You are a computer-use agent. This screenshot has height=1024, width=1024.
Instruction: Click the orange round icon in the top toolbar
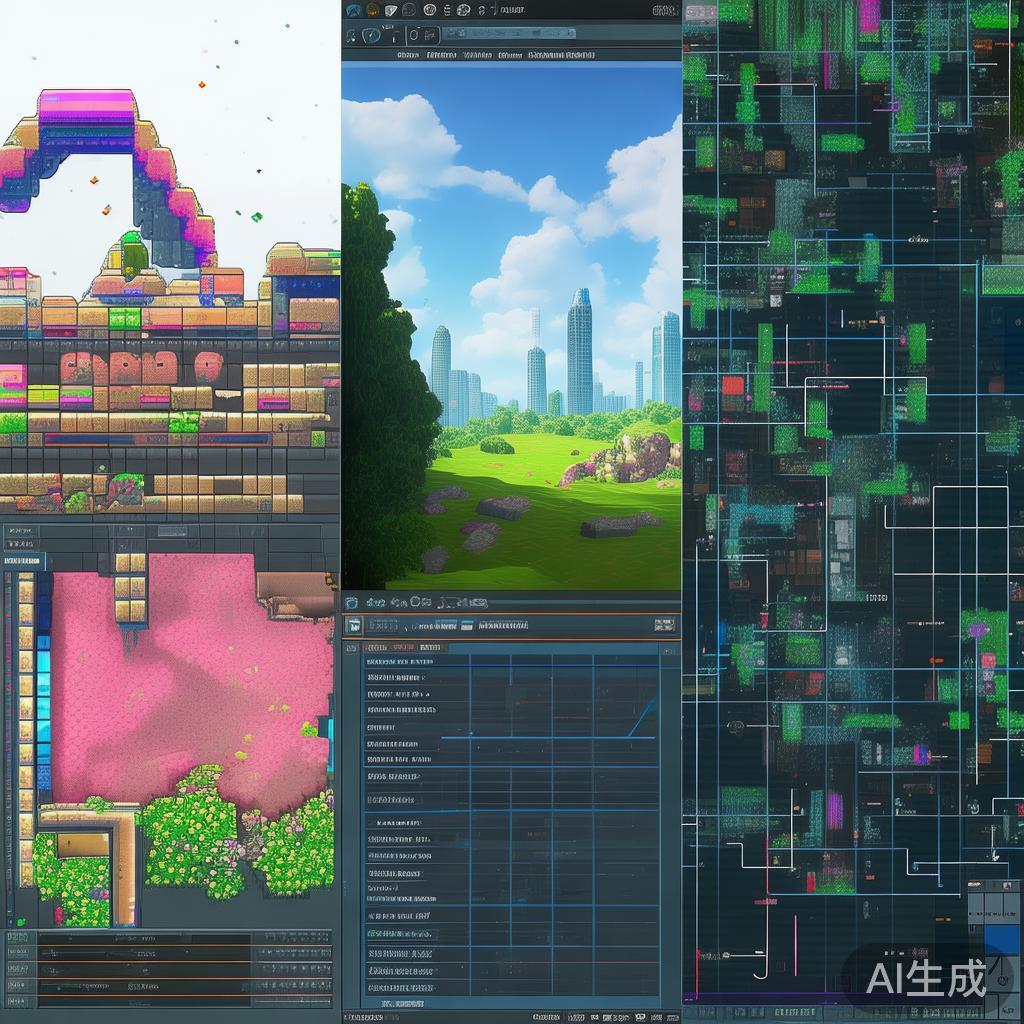tap(373, 10)
